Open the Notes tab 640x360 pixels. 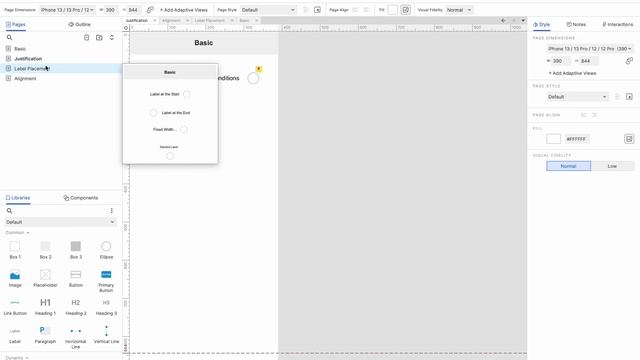pos(576,24)
